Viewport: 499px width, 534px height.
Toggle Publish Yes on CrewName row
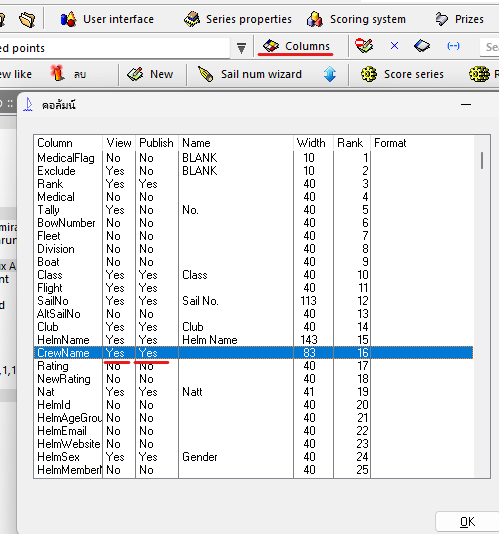tap(148, 353)
